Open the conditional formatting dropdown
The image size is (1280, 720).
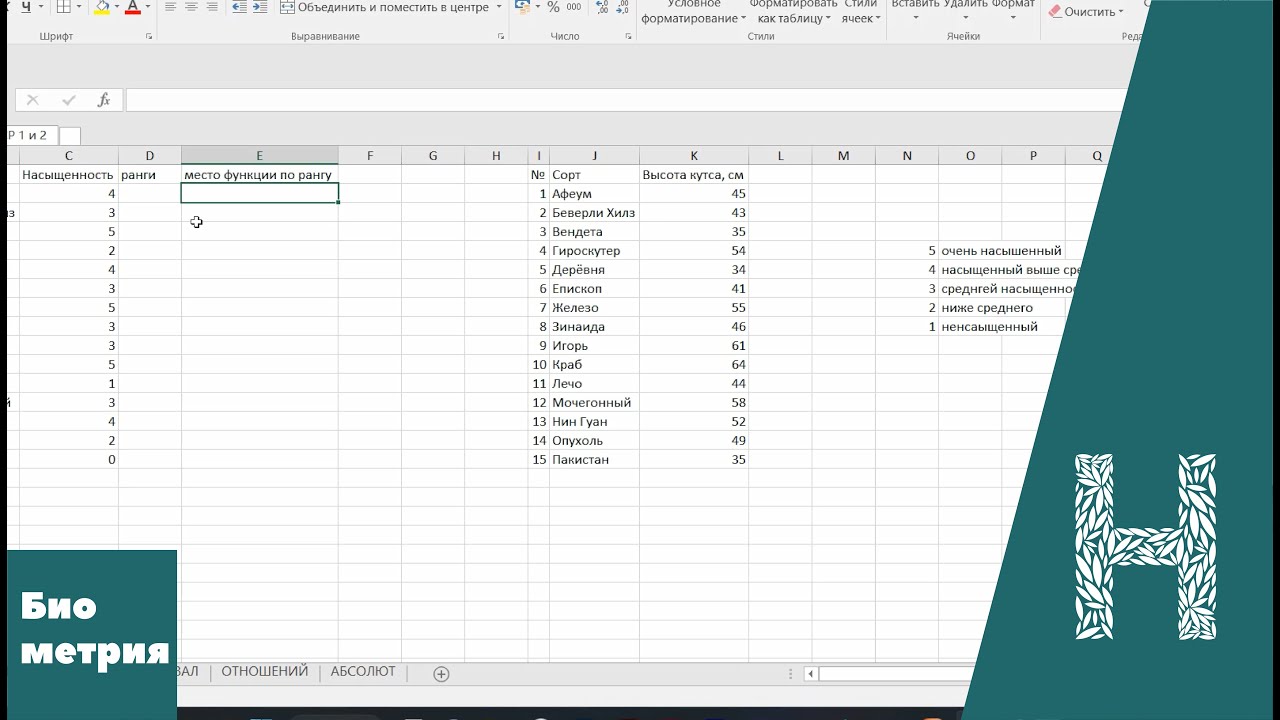[x=693, y=12]
